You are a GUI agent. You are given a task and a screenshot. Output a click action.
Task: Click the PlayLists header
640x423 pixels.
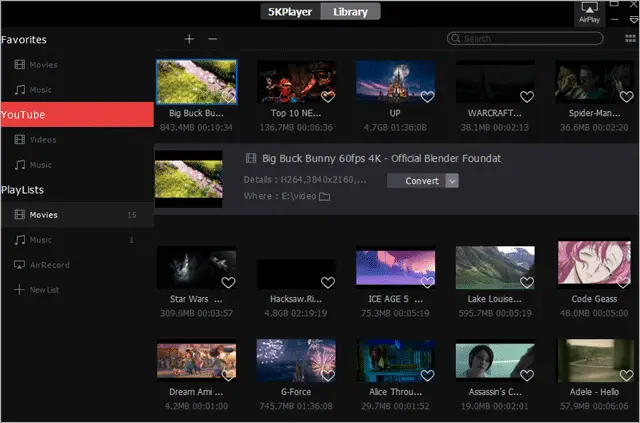pos(22,190)
